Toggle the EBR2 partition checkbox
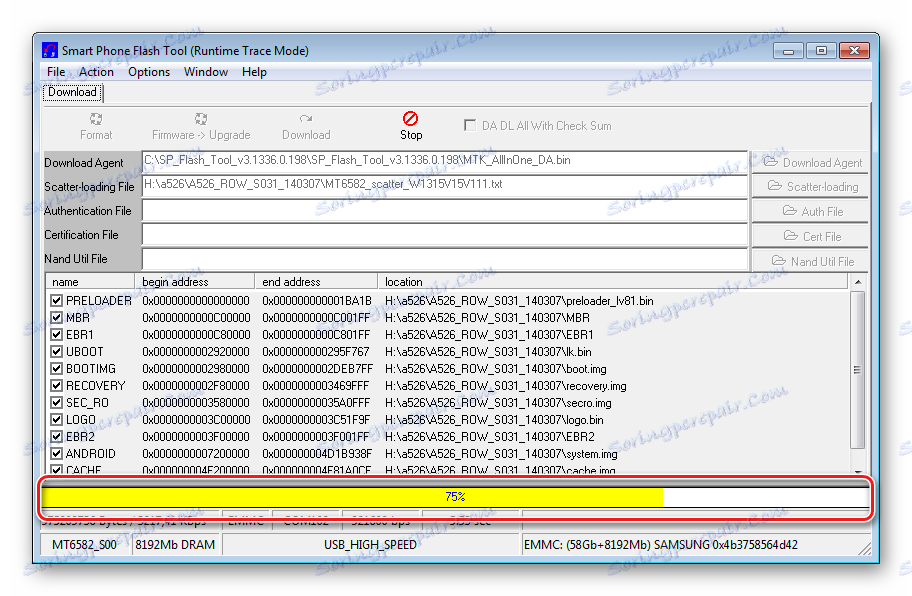The width and height of the screenshot is (912, 596). 56,437
